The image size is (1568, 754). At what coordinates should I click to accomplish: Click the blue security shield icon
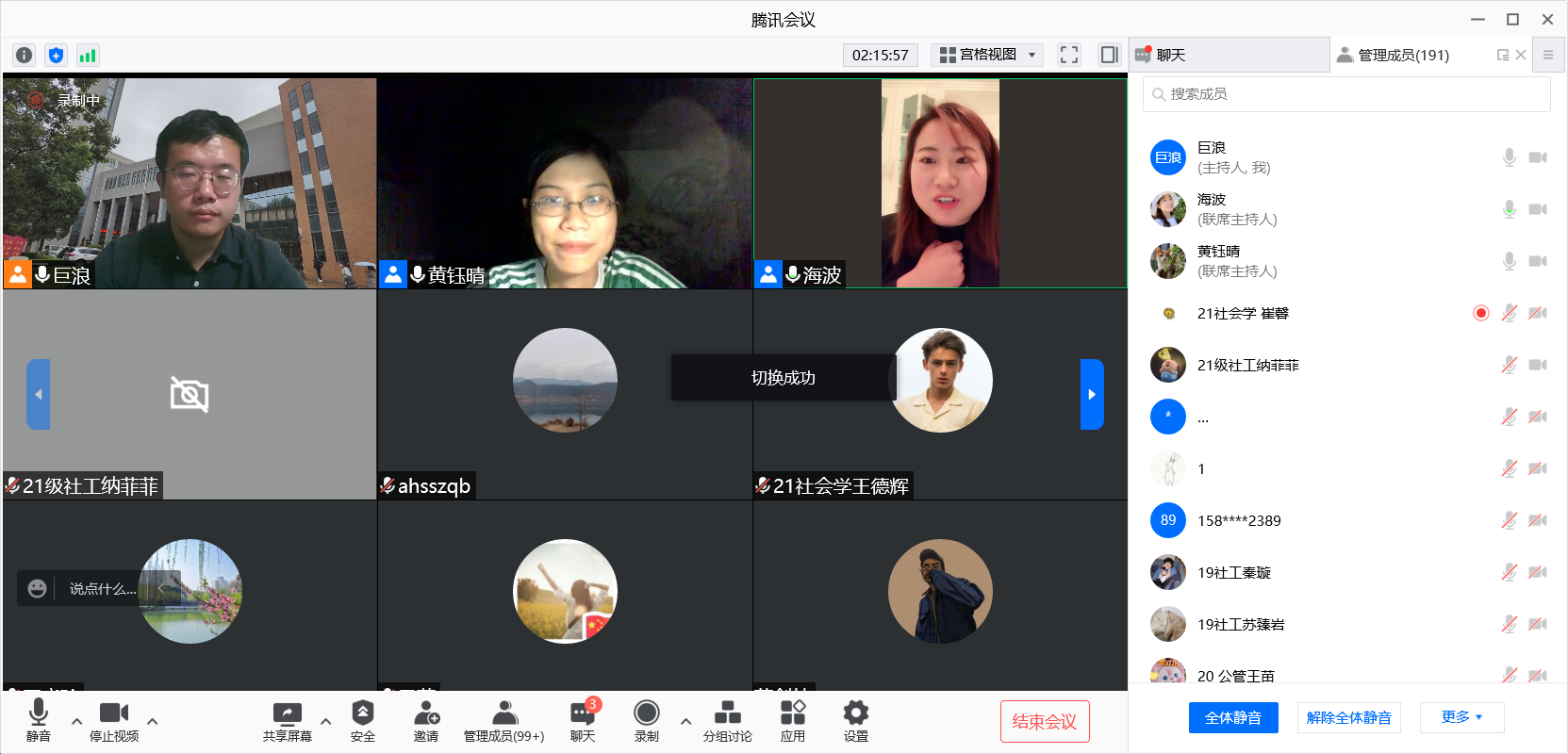coord(56,56)
